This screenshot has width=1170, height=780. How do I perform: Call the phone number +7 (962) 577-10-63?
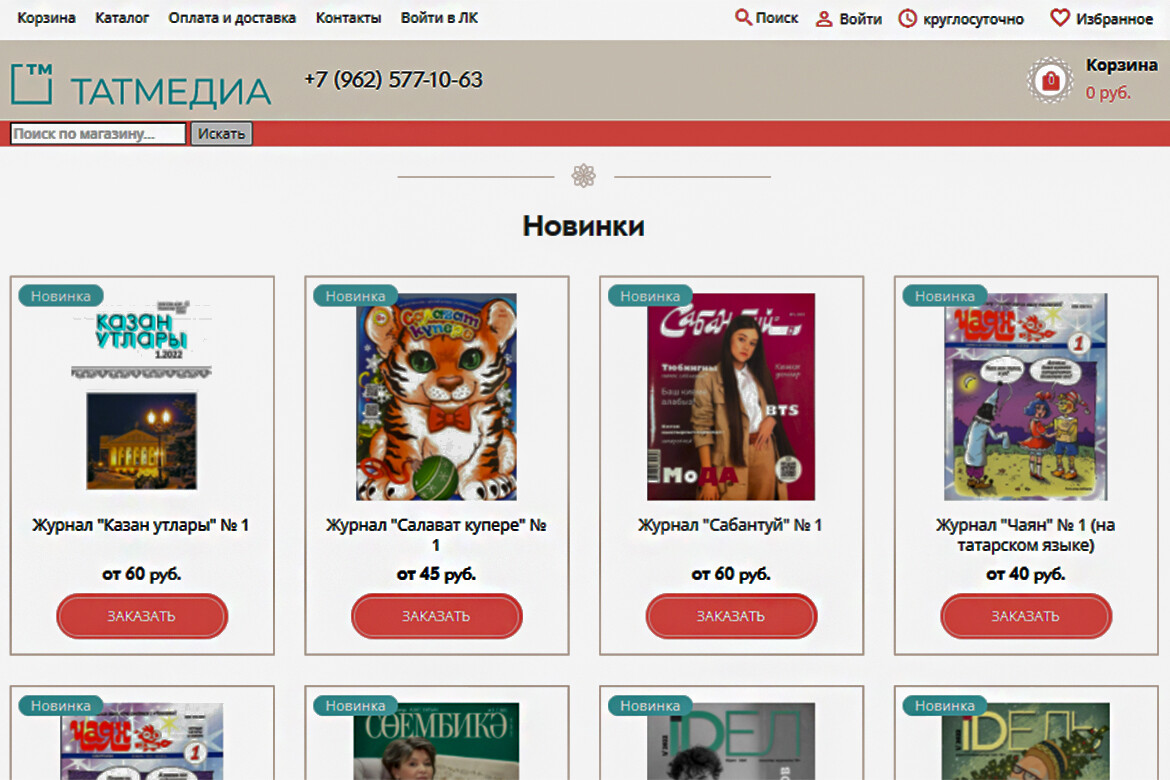click(393, 79)
